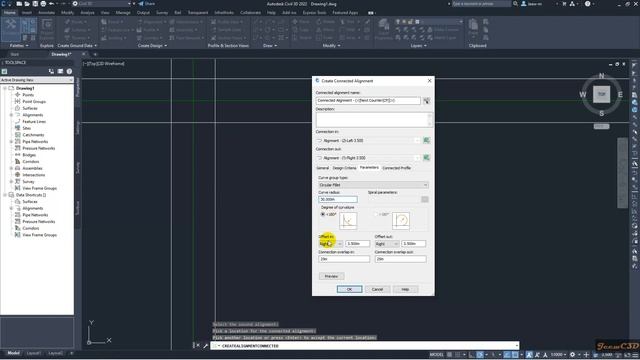Image resolution: width=640 pixels, height=360 pixels.
Task: Open the Active Drawing View dropdown in Toolspace
Action: pos(37,80)
